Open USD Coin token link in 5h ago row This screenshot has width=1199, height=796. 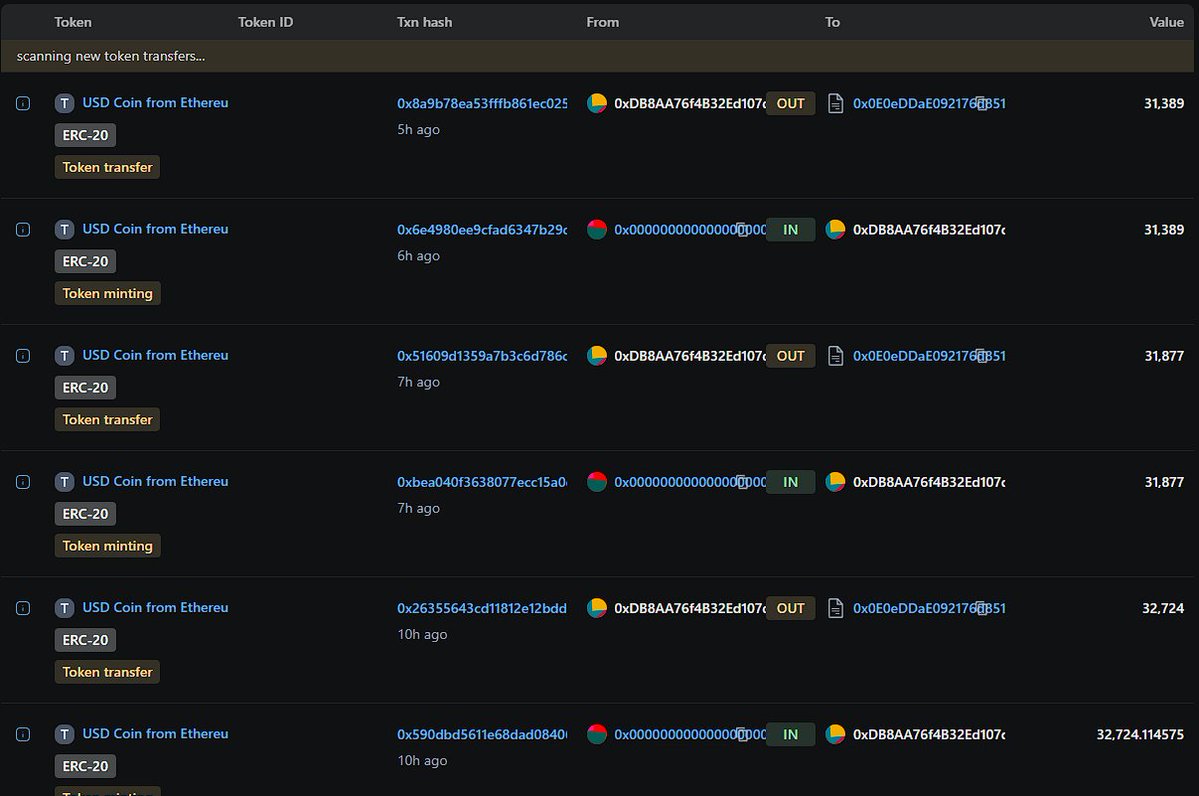pos(155,102)
